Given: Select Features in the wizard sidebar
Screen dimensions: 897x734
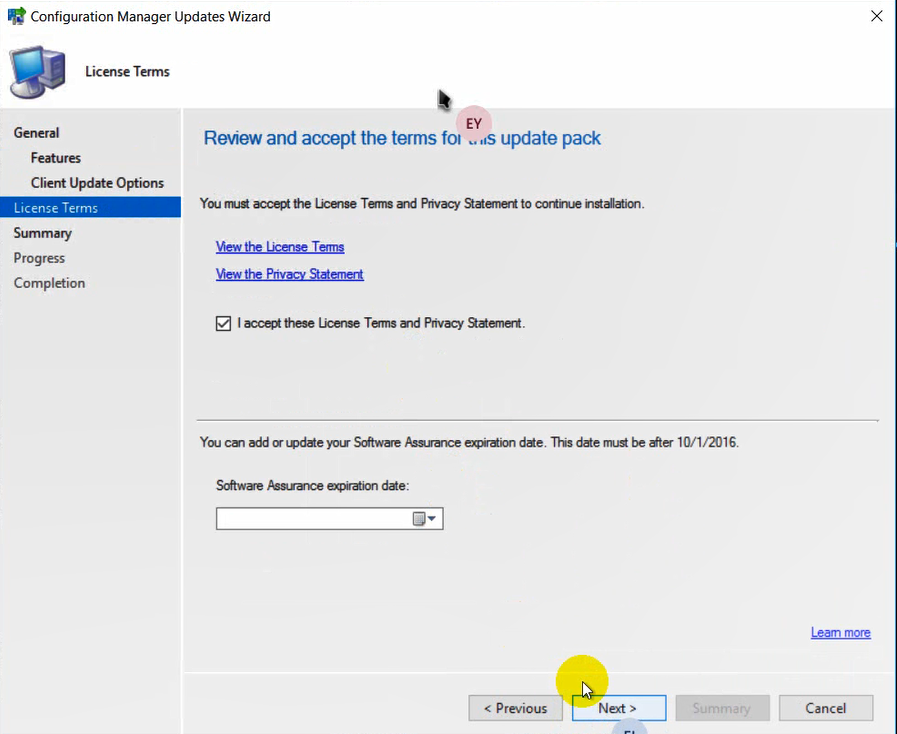Looking at the screenshot, I should (x=56, y=158).
